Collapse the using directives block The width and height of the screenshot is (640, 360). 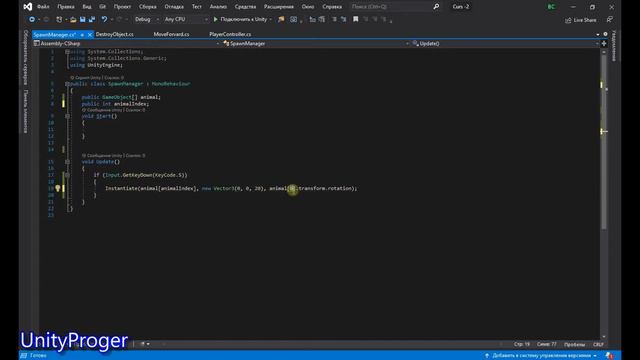(67, 52)
